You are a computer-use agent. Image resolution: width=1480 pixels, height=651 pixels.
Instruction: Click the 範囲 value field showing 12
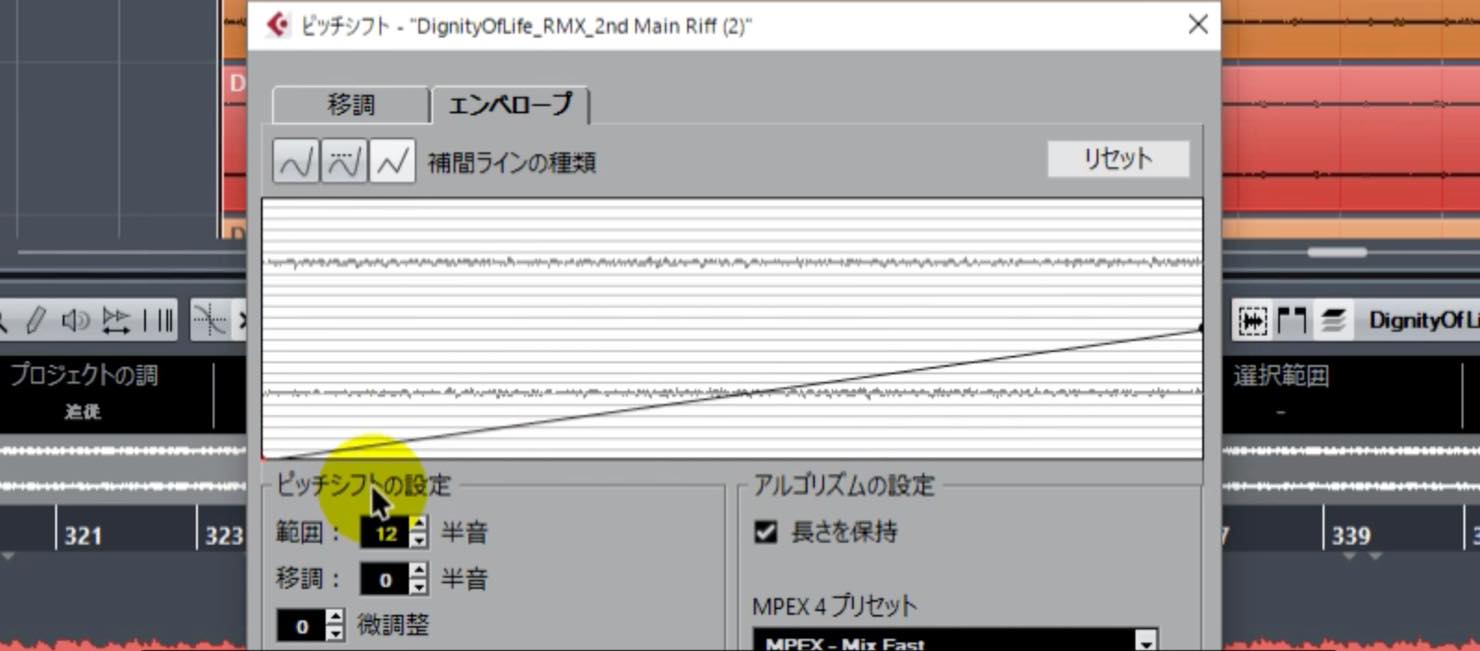click(x=386, y=533)
